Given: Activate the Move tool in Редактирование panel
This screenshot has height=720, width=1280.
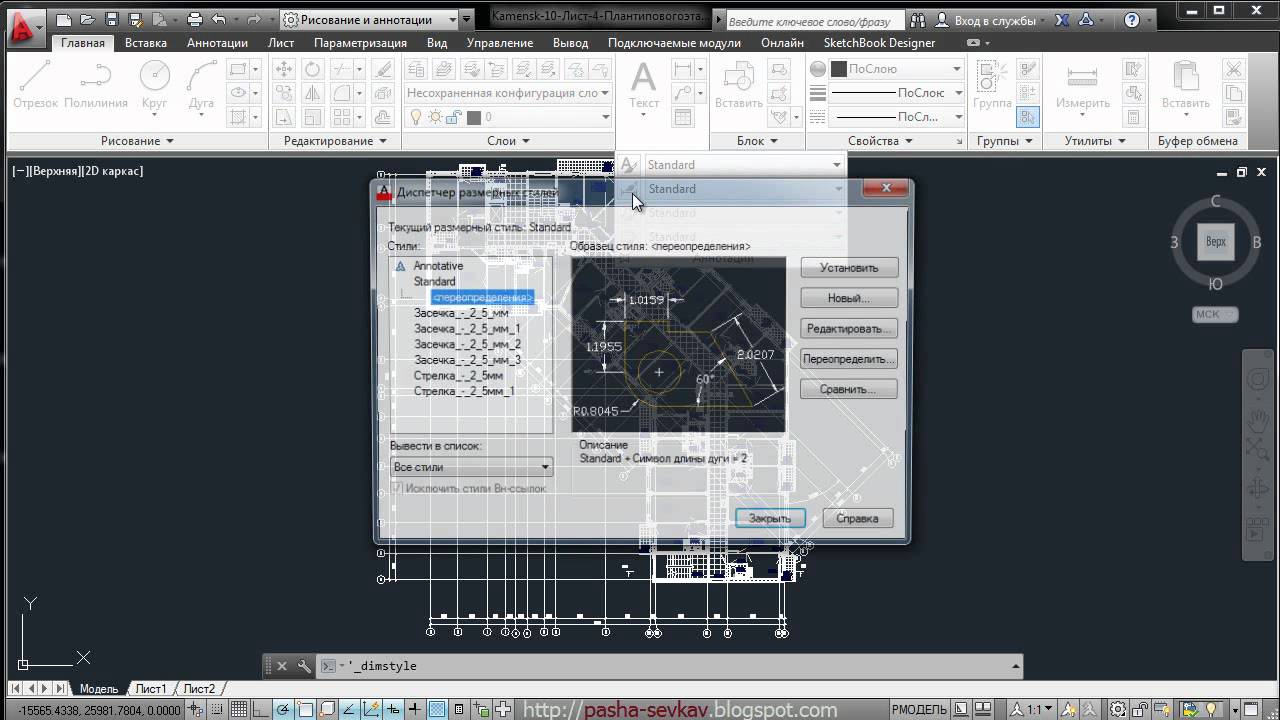Looking at the screenshot, I should (x=284, y=69).
